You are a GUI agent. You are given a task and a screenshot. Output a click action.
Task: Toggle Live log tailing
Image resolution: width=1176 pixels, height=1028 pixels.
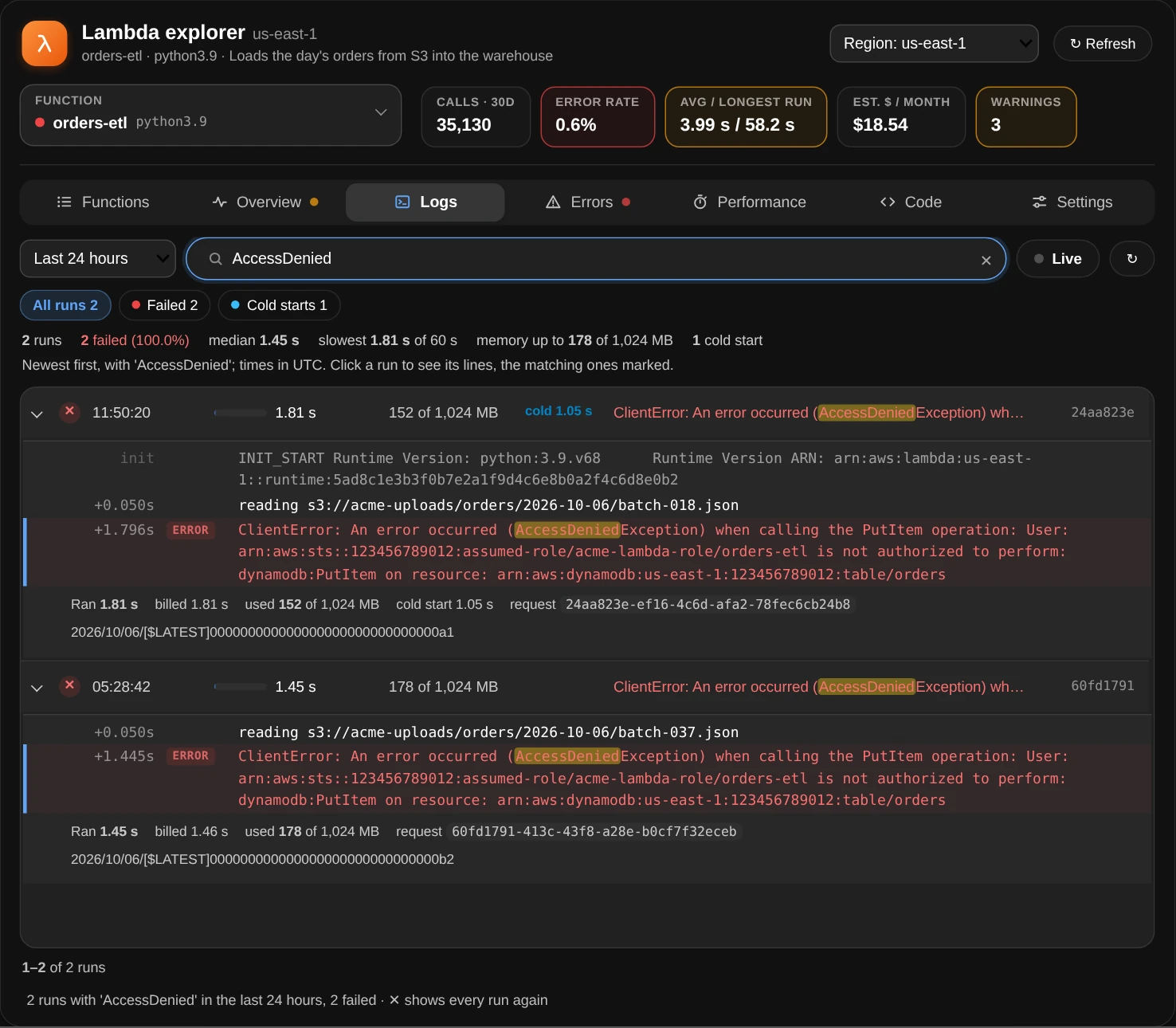click(x=1057, y=259)
